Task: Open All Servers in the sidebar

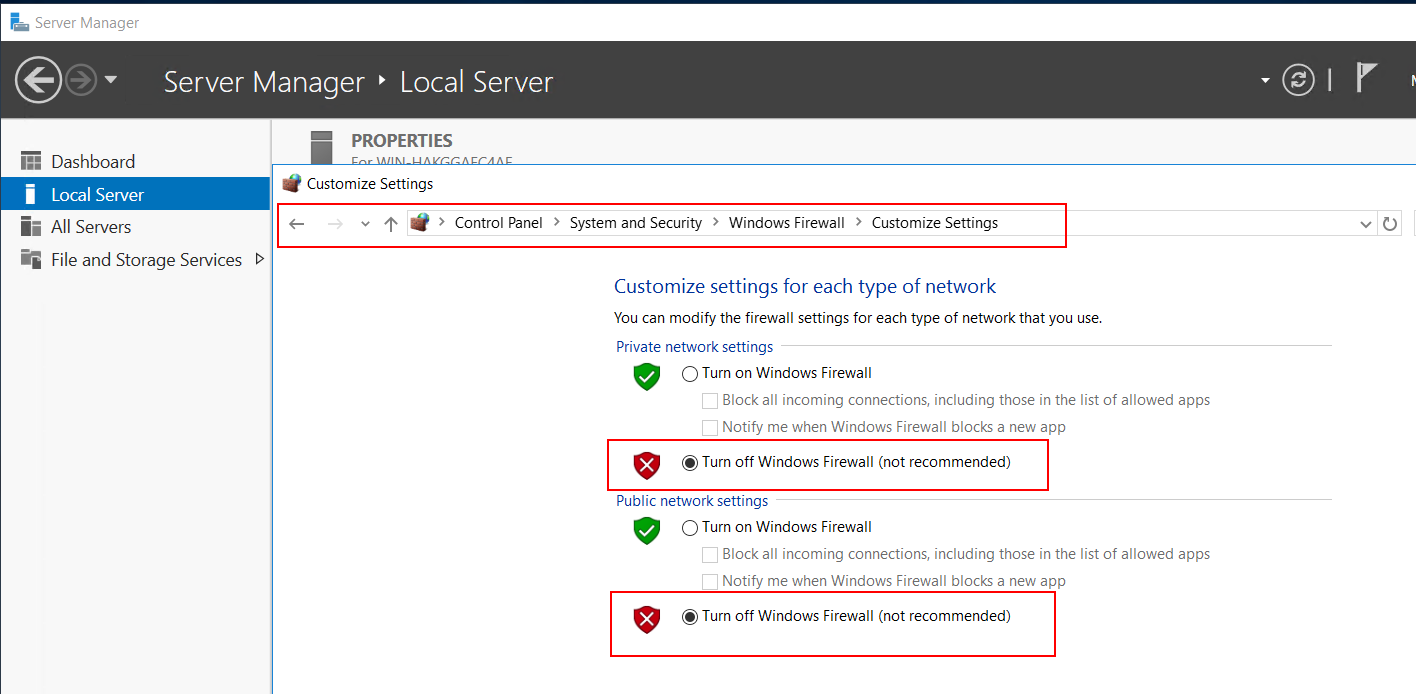Action: click(x=91, y=227)
